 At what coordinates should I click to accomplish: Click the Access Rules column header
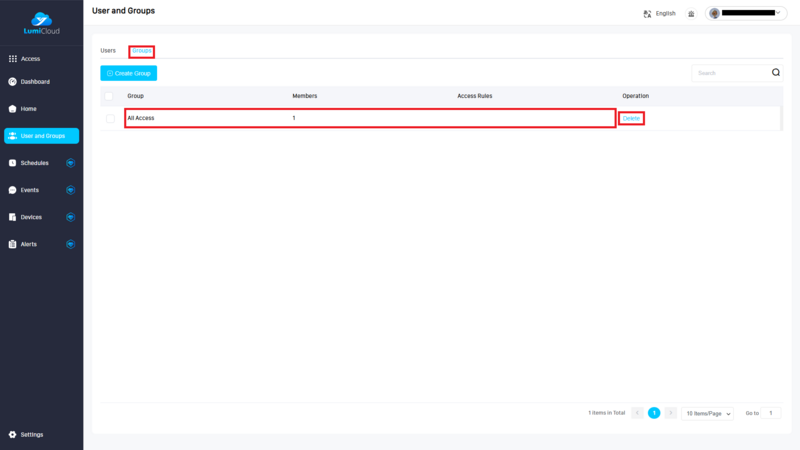[x=474, y=96]
